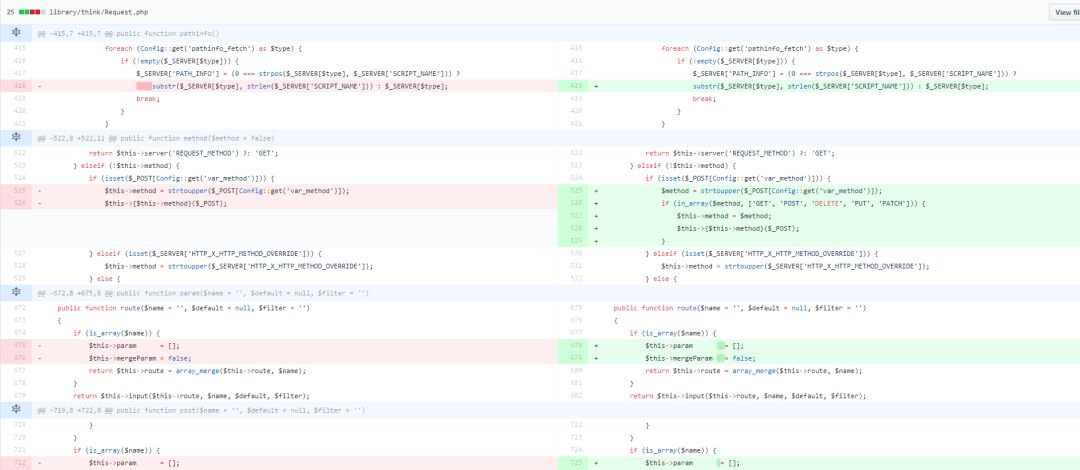Click deleted '$this->mergeParam = false;' line on left
The image size is (1080, 470).
140,358
